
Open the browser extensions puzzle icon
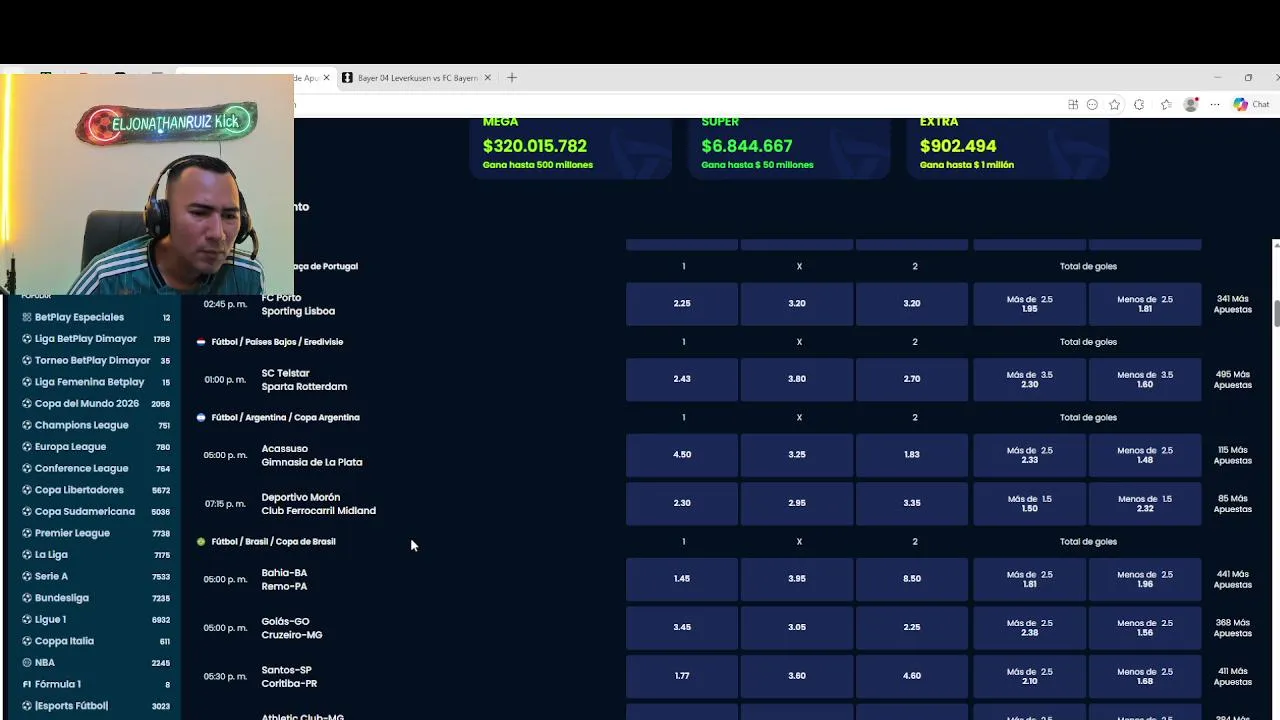pyautogui.click(x=1139, y=104)
